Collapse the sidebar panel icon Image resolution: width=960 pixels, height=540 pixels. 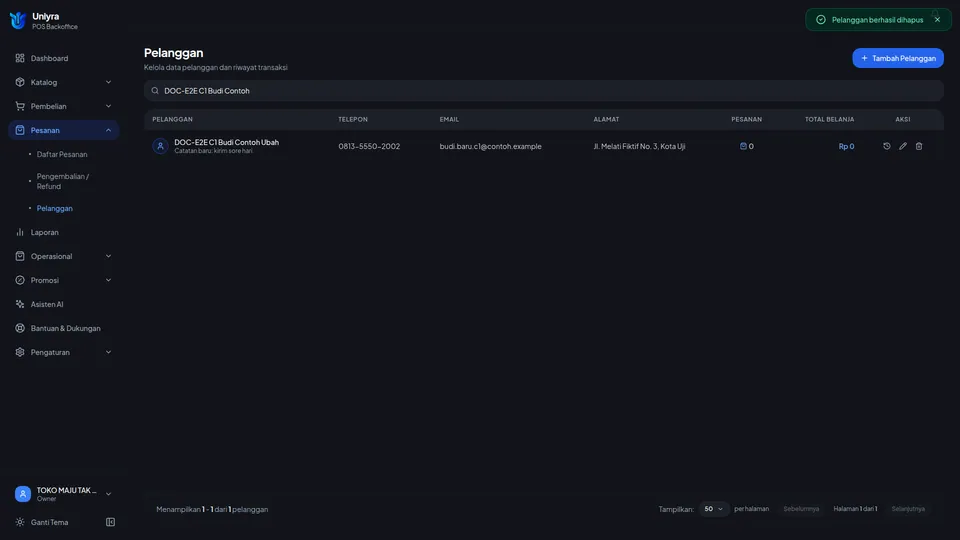coord(110,522)
